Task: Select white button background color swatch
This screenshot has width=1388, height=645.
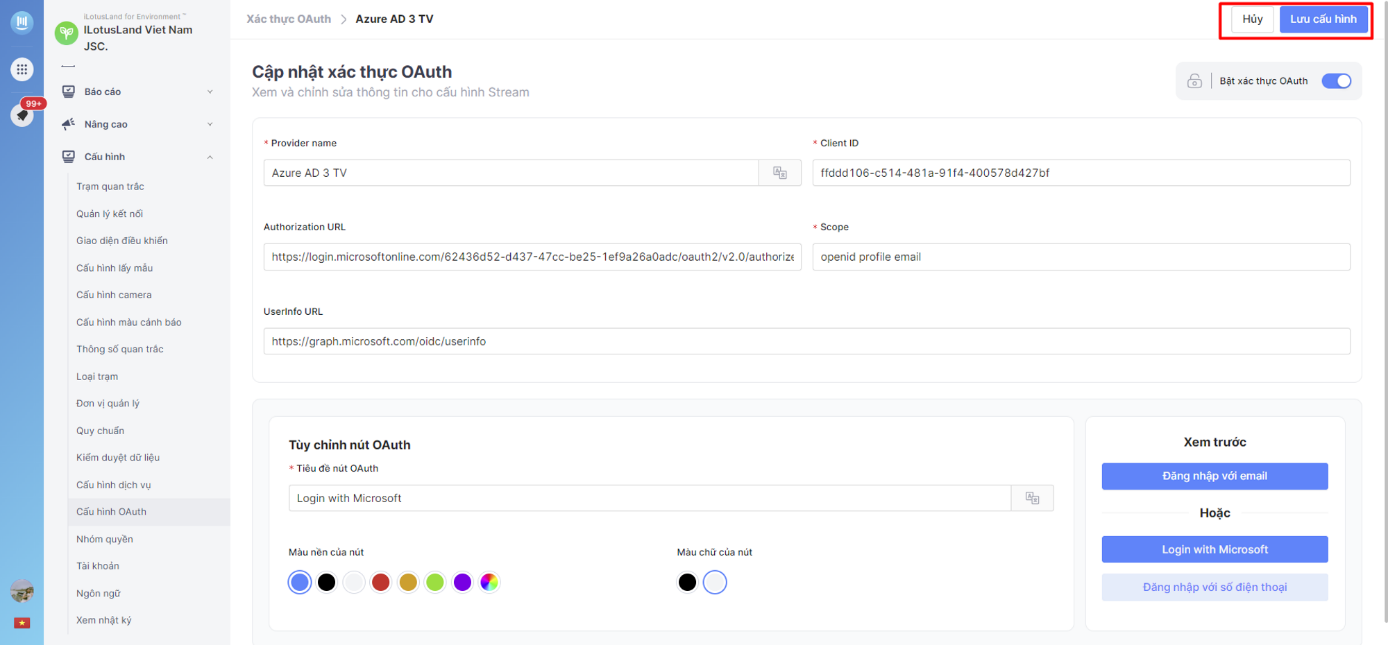Action: (x=354, y=582)
